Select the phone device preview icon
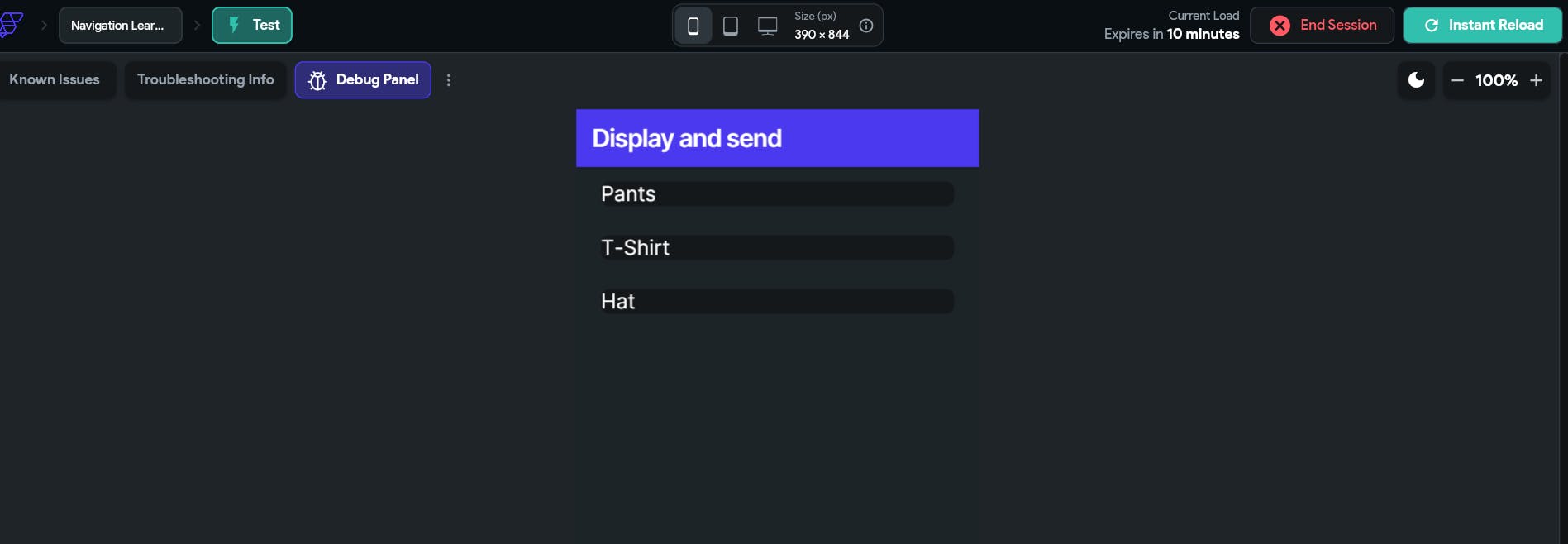Viewport: 1568px width, 544px height. (693, 26)
